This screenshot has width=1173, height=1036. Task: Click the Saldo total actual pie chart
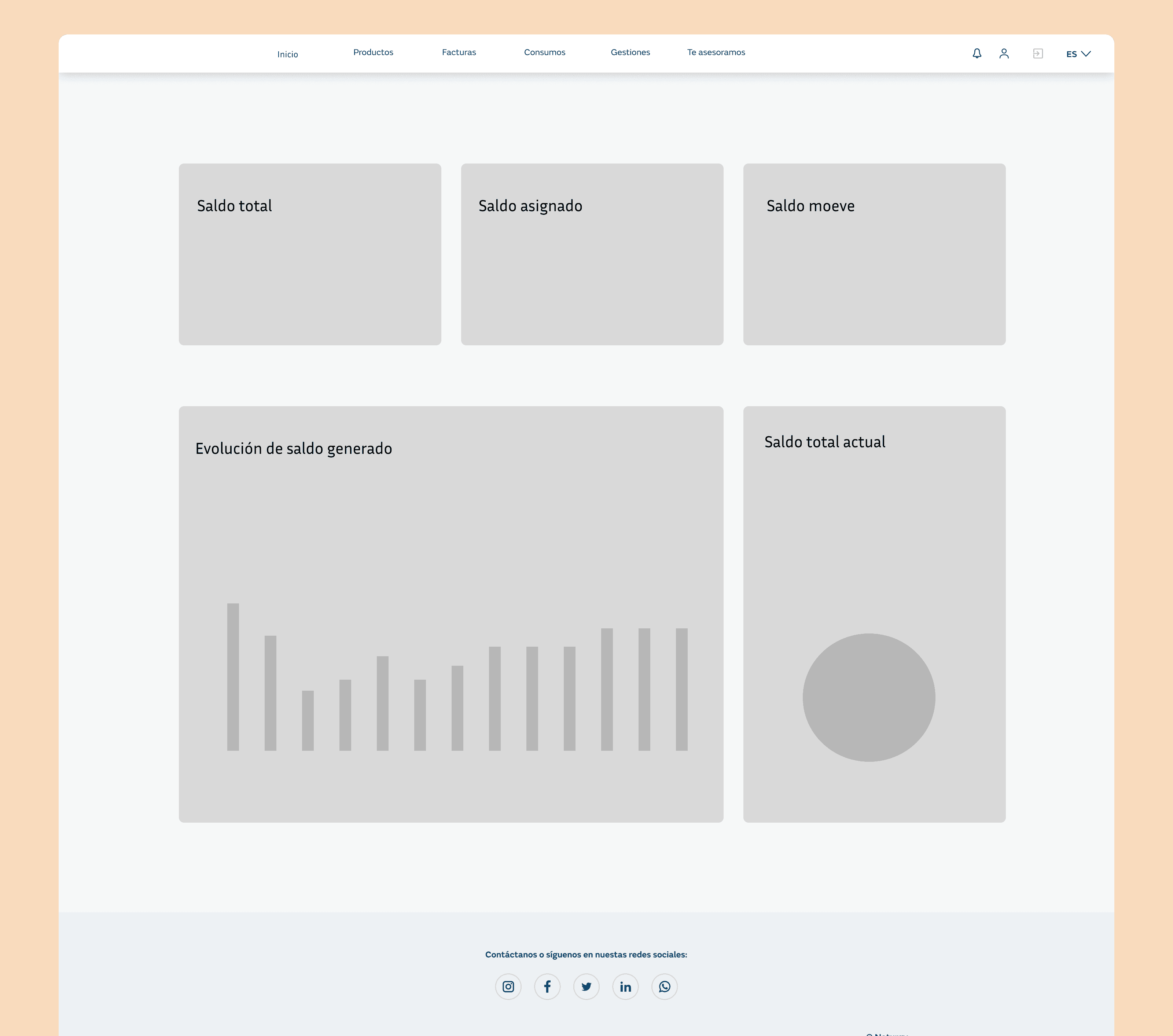(868, 697)
